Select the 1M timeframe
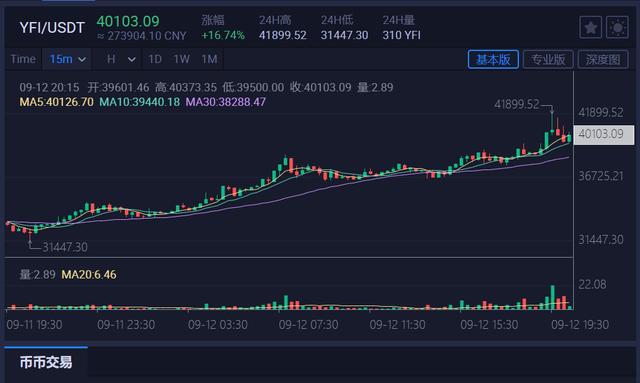The height and width of the screenshot is (383, 640). (209, 59)
